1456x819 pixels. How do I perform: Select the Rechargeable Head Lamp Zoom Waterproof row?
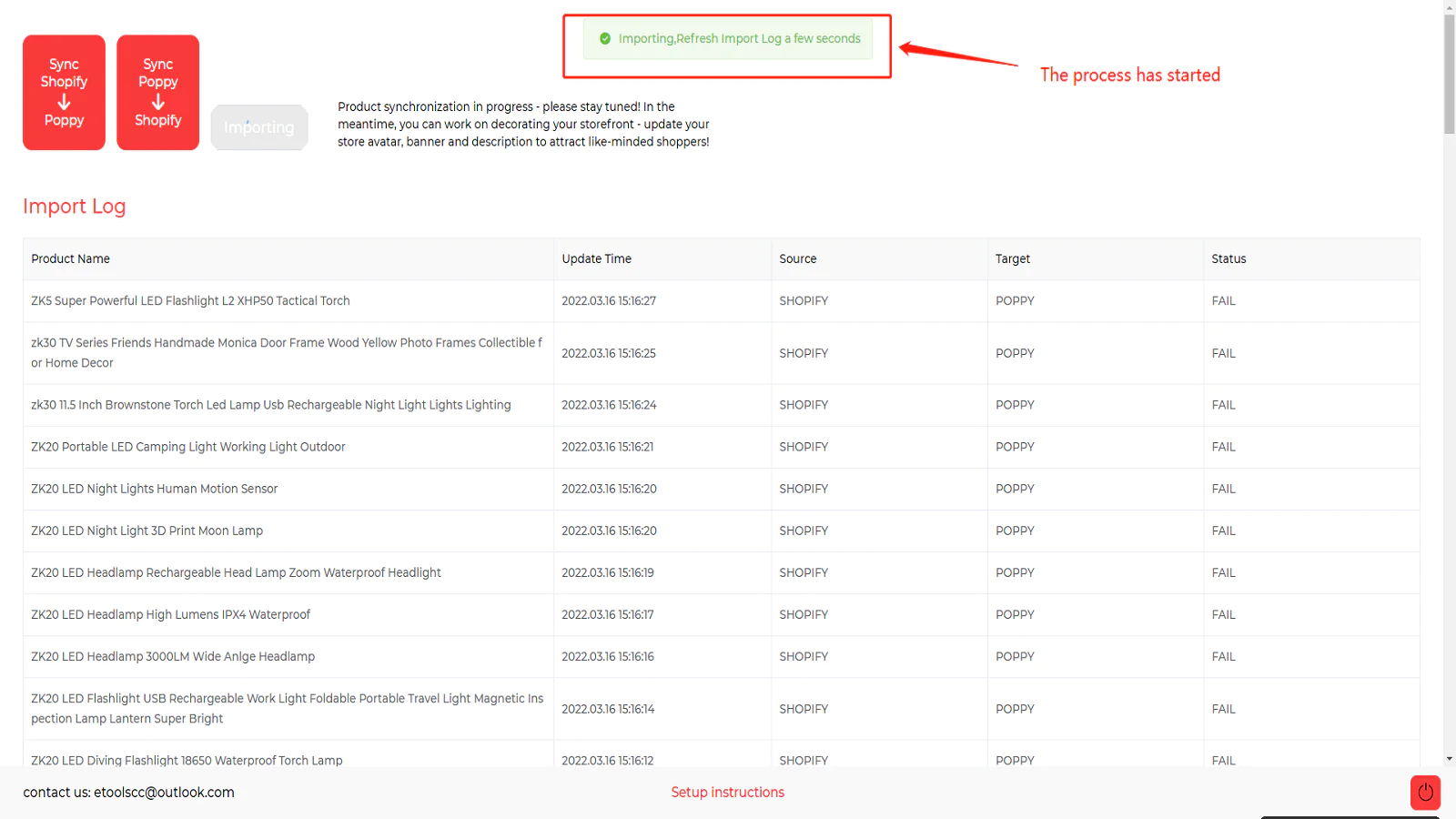click(x=721, y=572)
